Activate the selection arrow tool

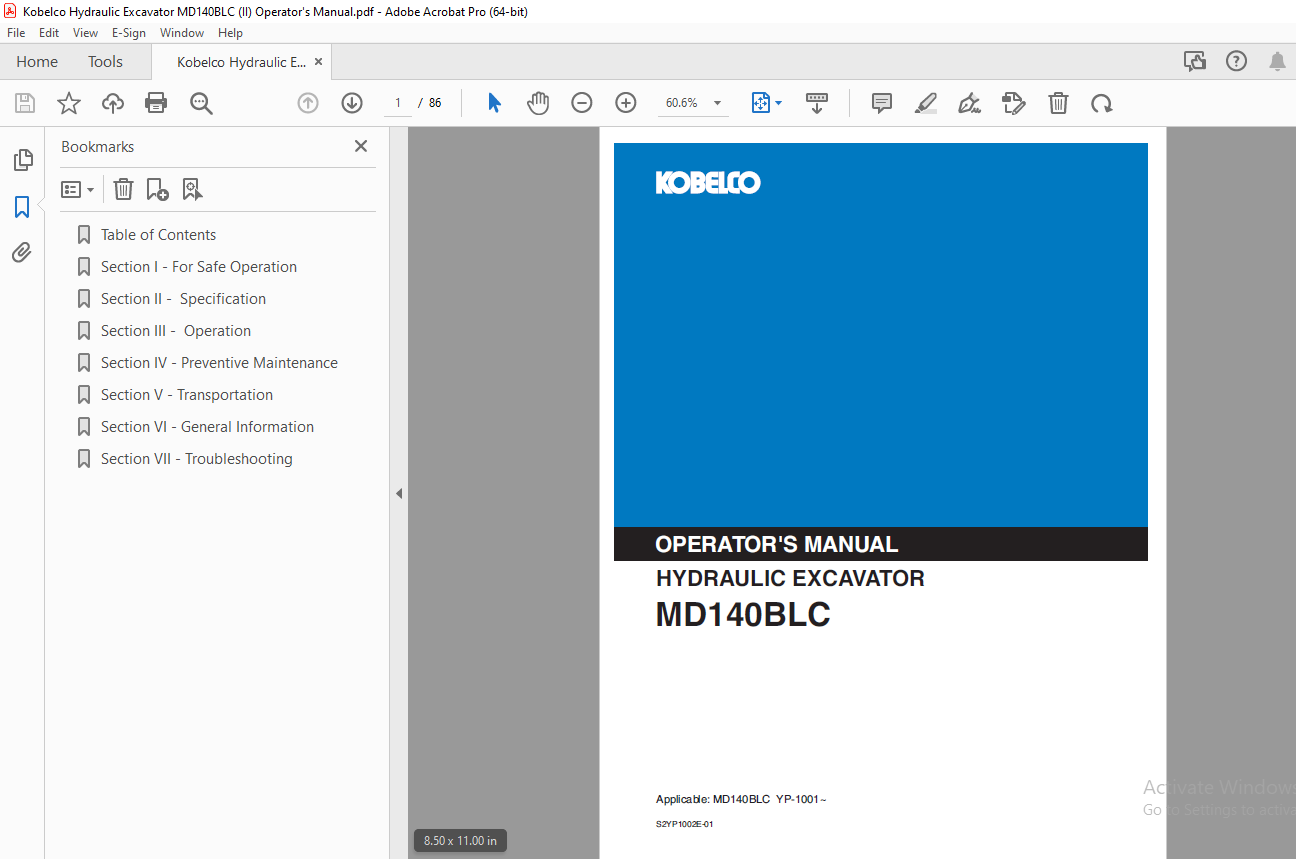494,103
